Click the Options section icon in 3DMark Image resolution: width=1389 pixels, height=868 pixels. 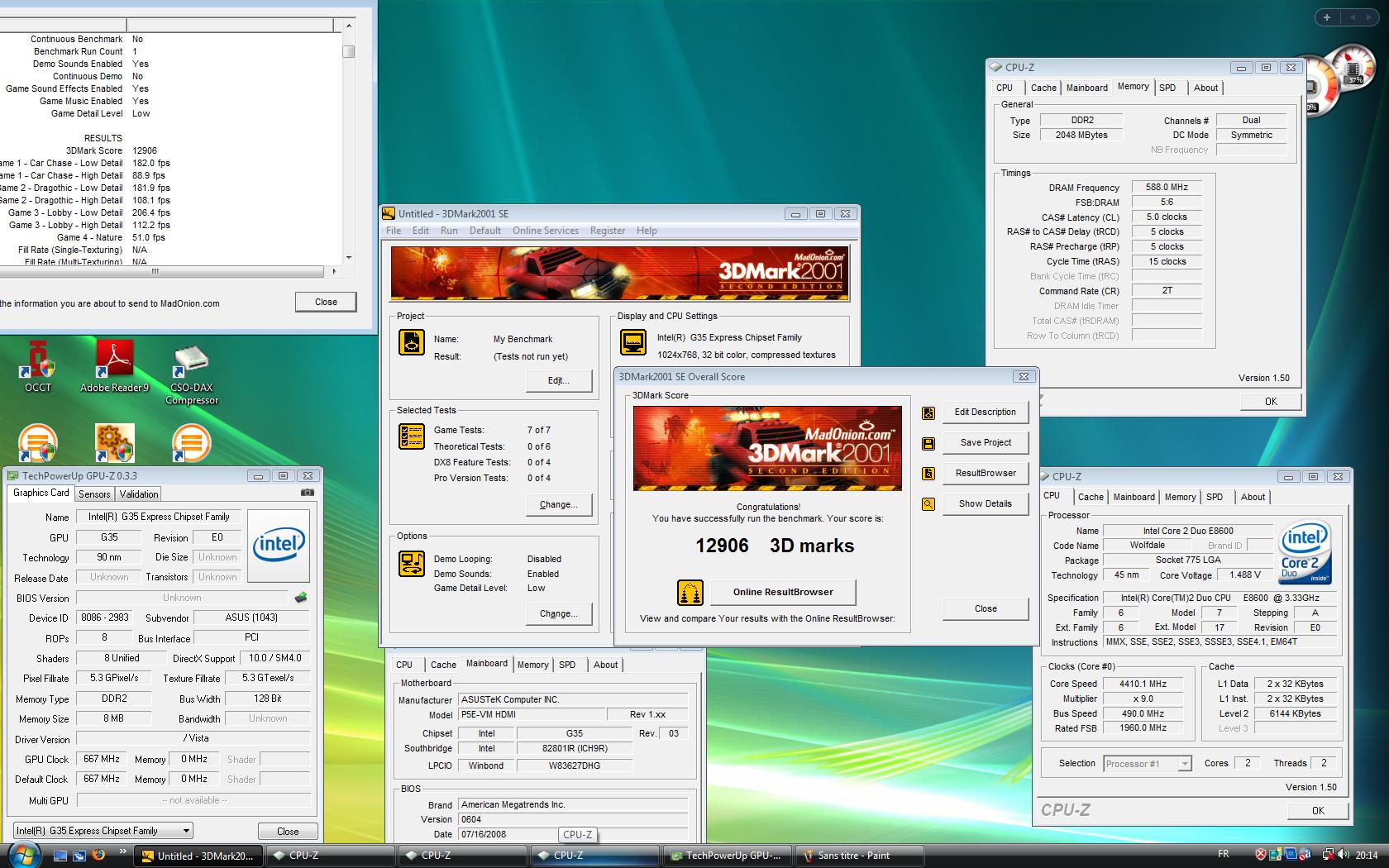[412, 564]
